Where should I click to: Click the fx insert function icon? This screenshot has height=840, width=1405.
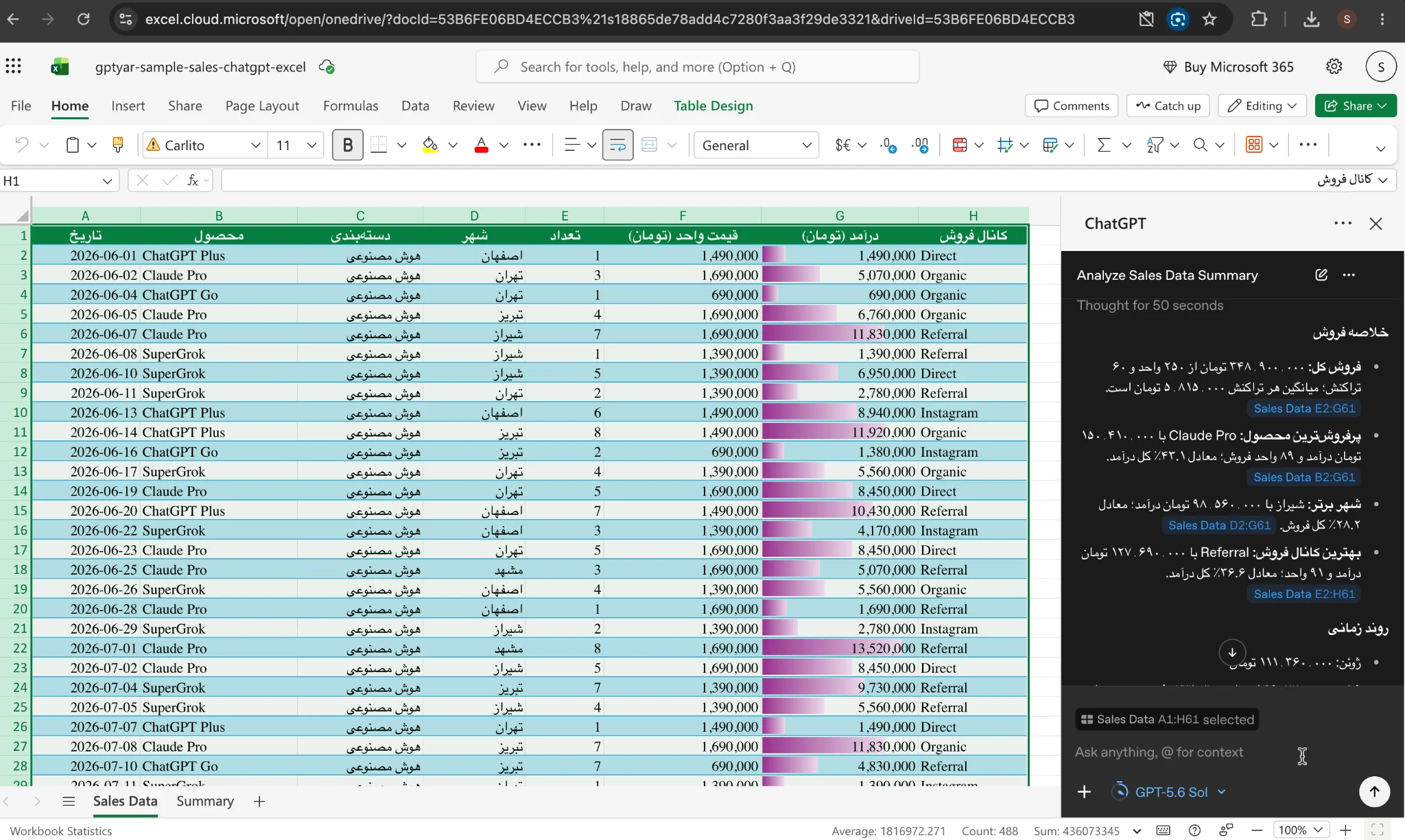(193, 180)
